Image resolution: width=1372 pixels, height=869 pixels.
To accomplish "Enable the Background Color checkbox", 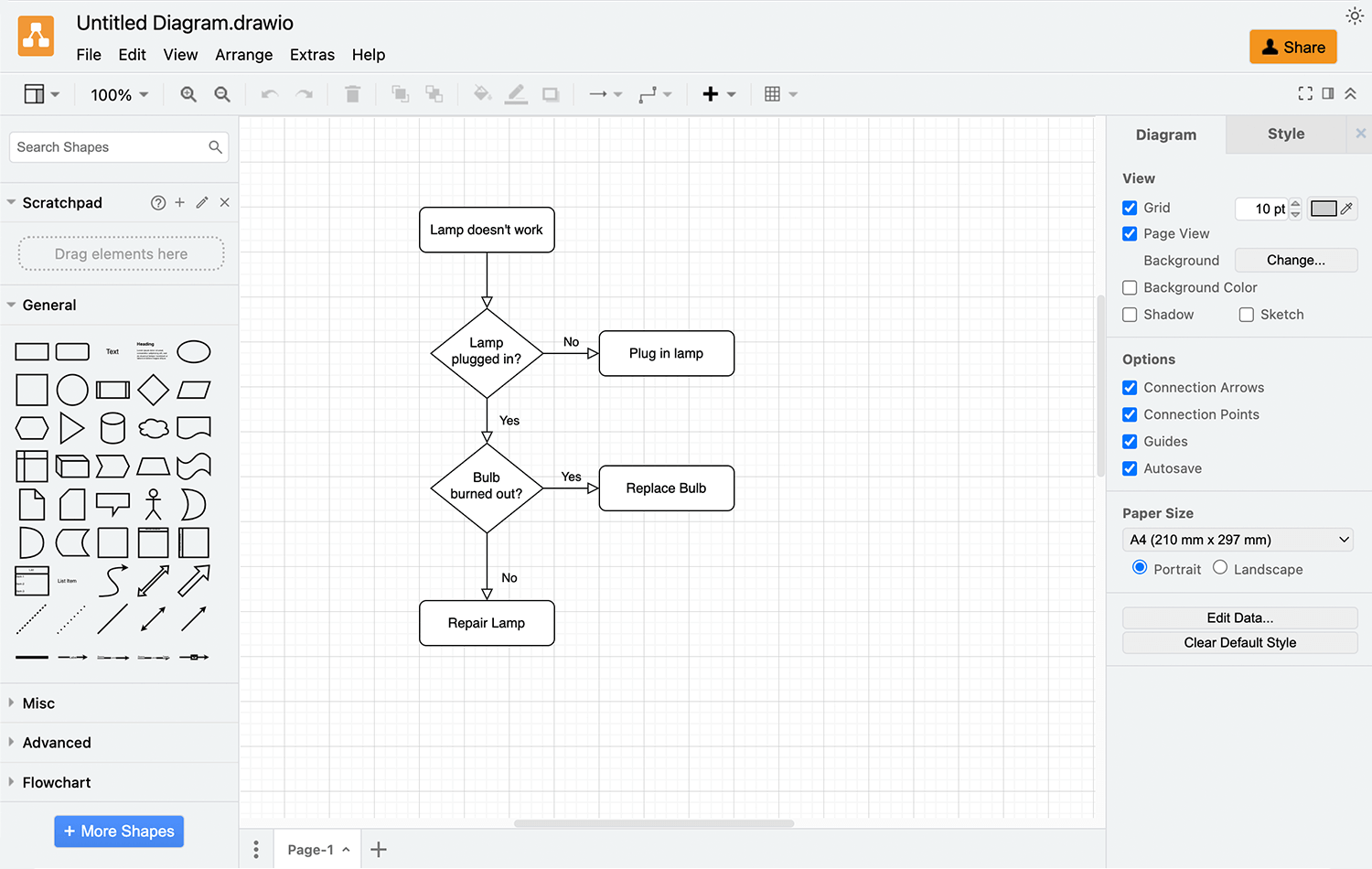I will point(1130,287).
